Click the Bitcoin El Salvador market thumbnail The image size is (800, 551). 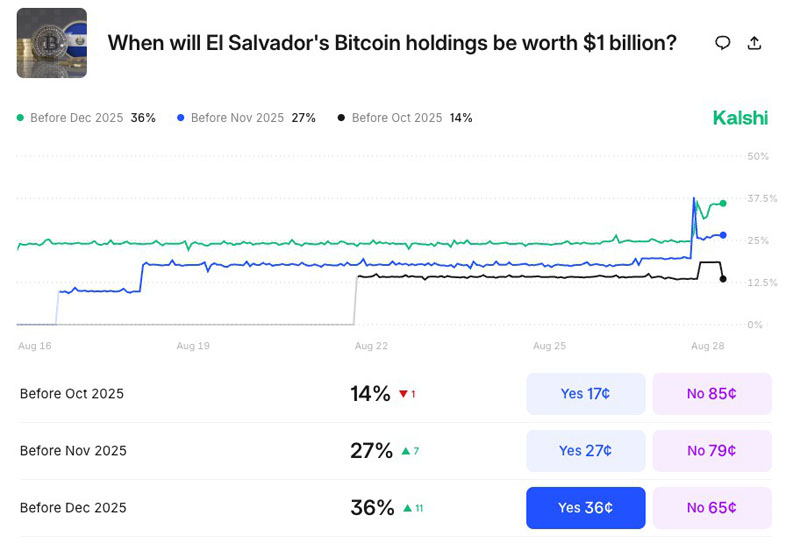pos(51,43)
